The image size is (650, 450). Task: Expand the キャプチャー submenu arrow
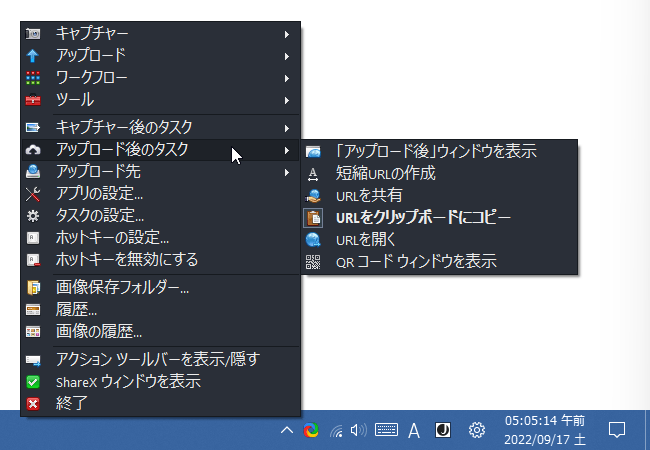pos(287,34)
